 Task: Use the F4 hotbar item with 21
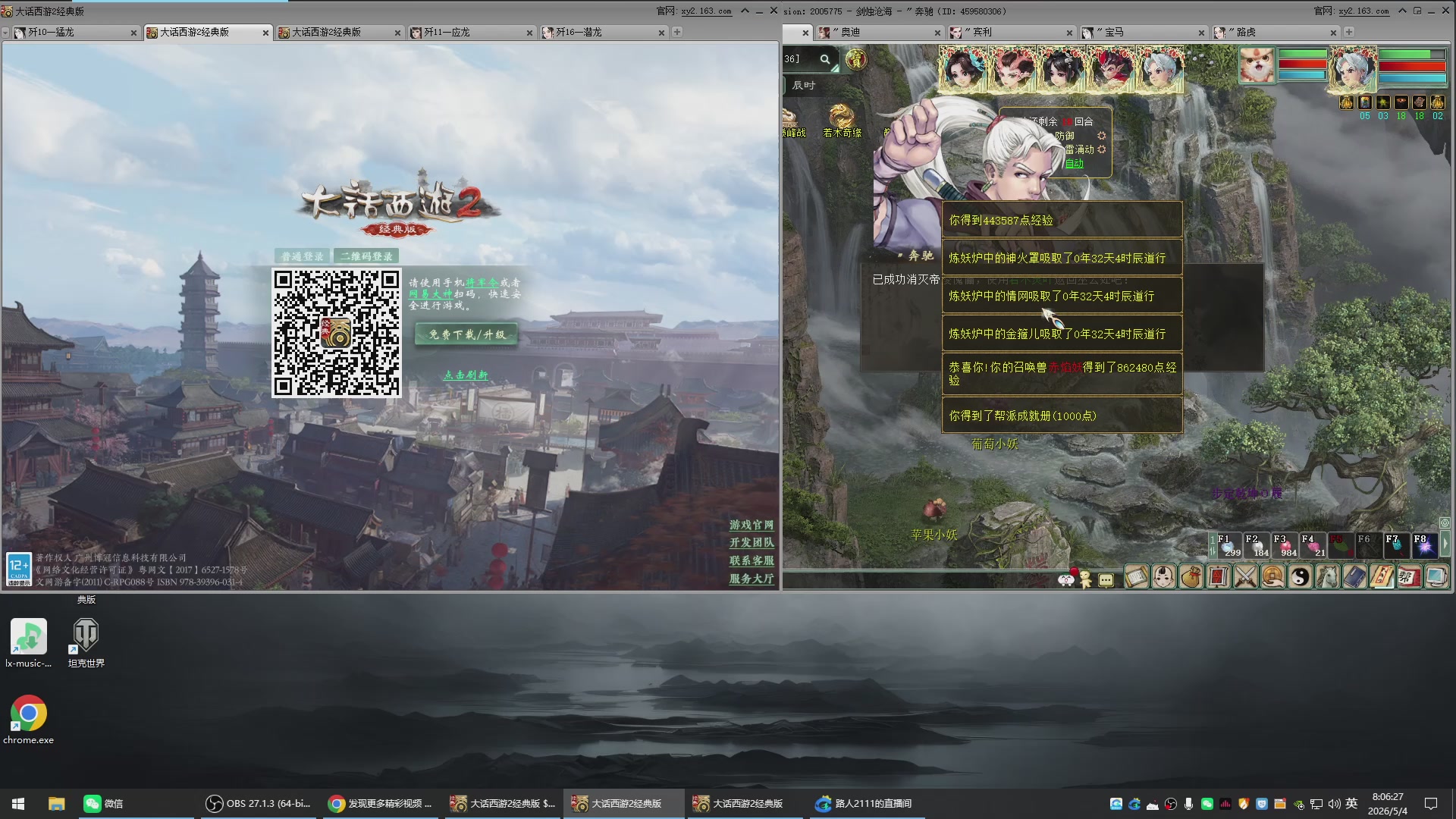coord(1313,545)
